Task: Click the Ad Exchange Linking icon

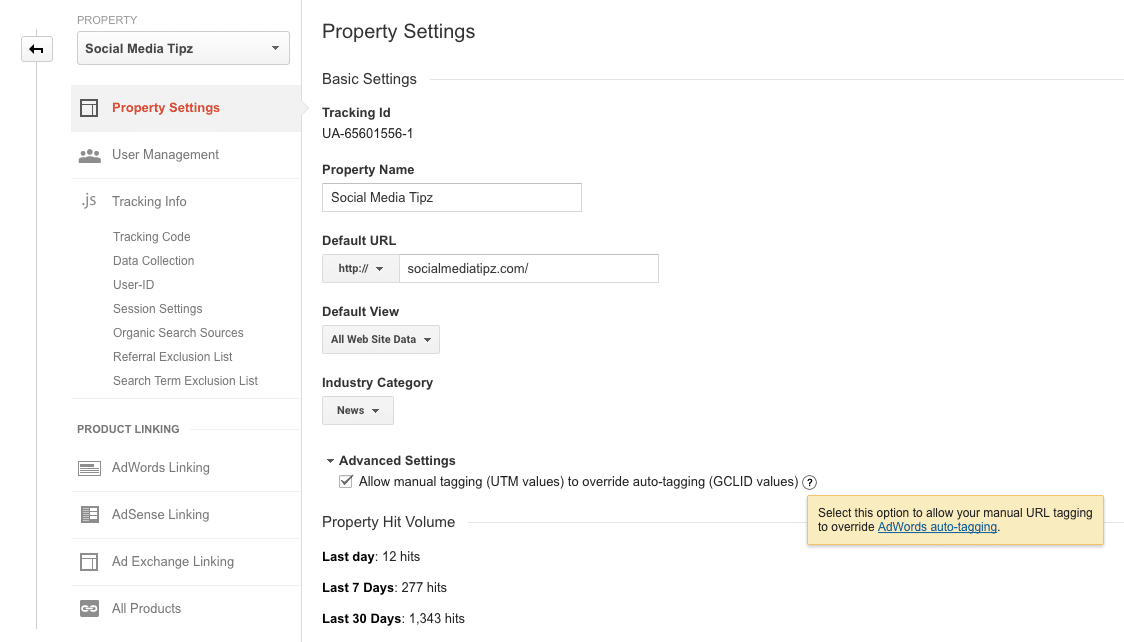Action: coord(89,562)
